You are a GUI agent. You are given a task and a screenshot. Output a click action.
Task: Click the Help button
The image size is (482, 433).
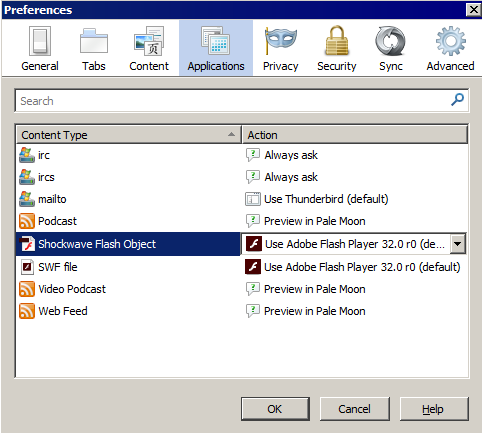pyautogui.click(x=434, y=409)
